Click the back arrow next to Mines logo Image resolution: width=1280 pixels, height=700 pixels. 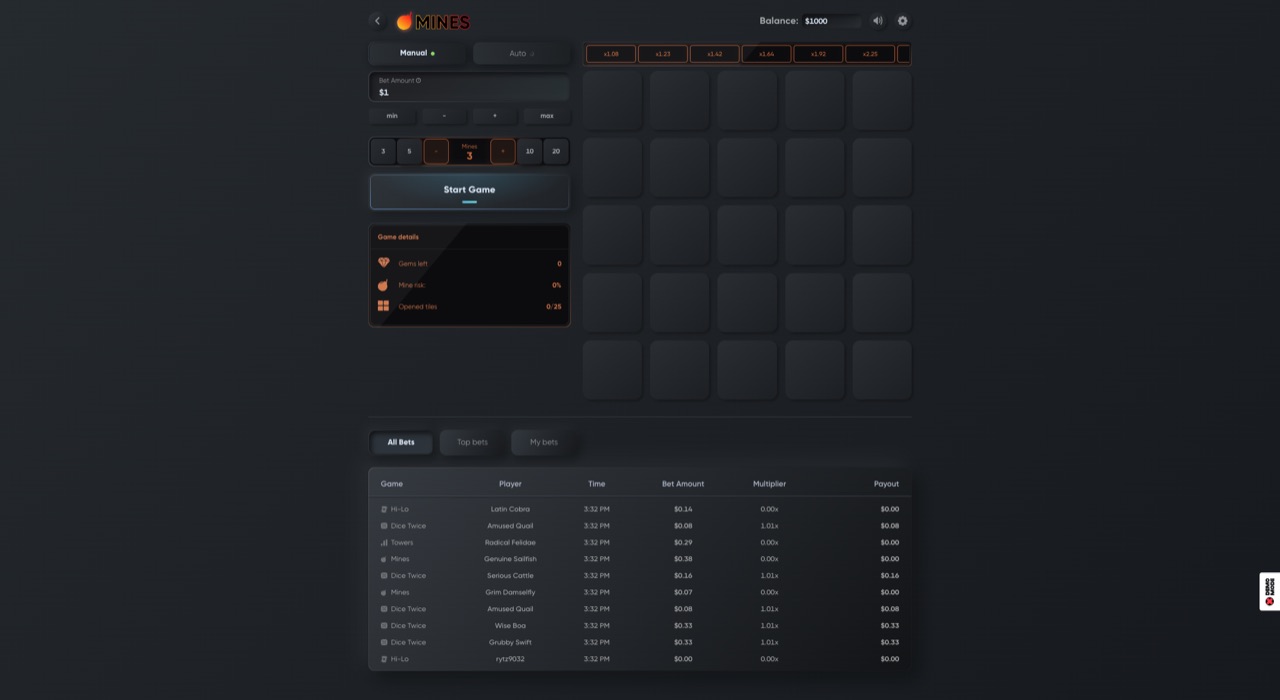[x=377, y=21]
